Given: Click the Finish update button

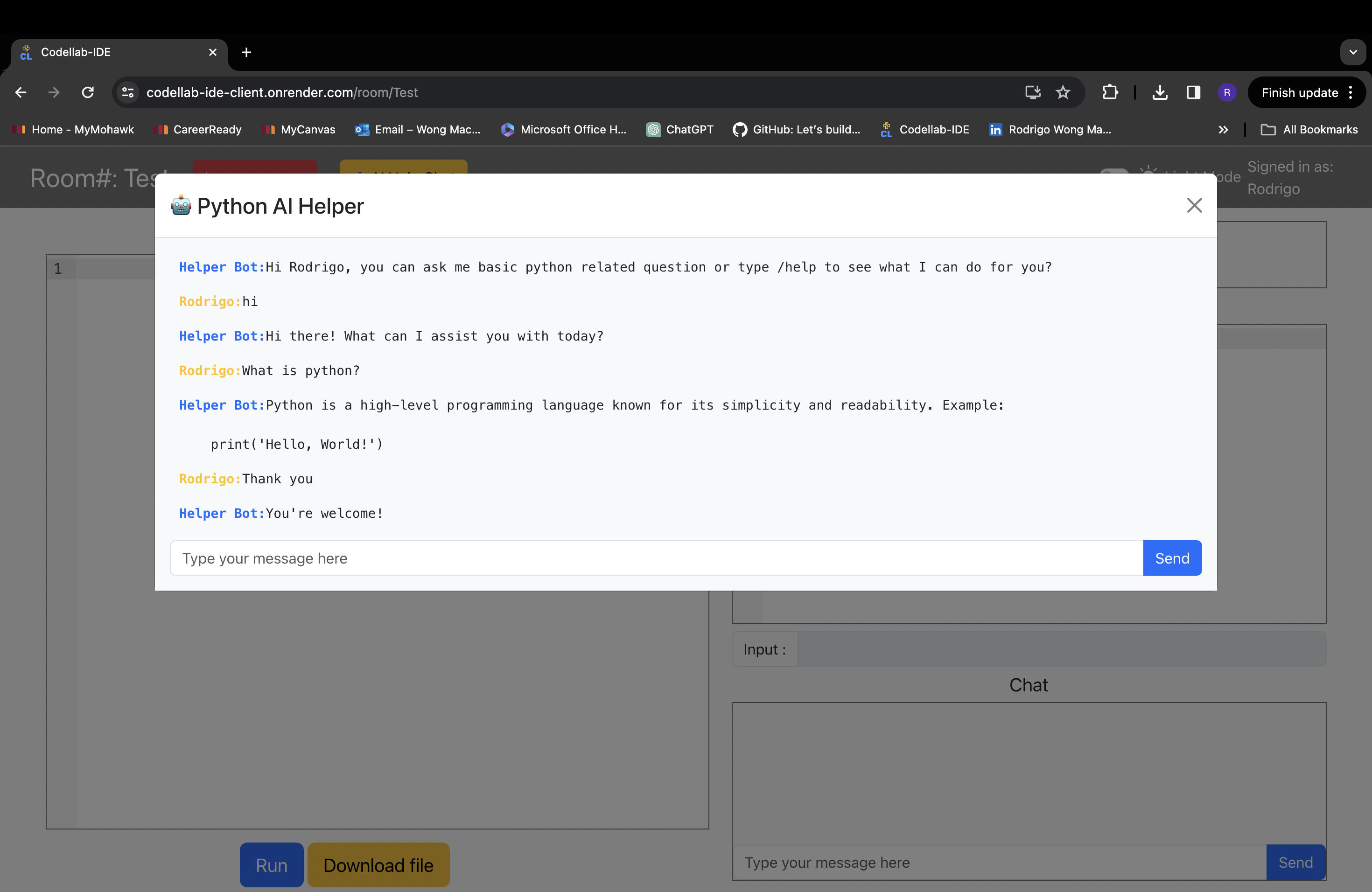Looking at the screenshot, I should click(x=1299, y=92).
